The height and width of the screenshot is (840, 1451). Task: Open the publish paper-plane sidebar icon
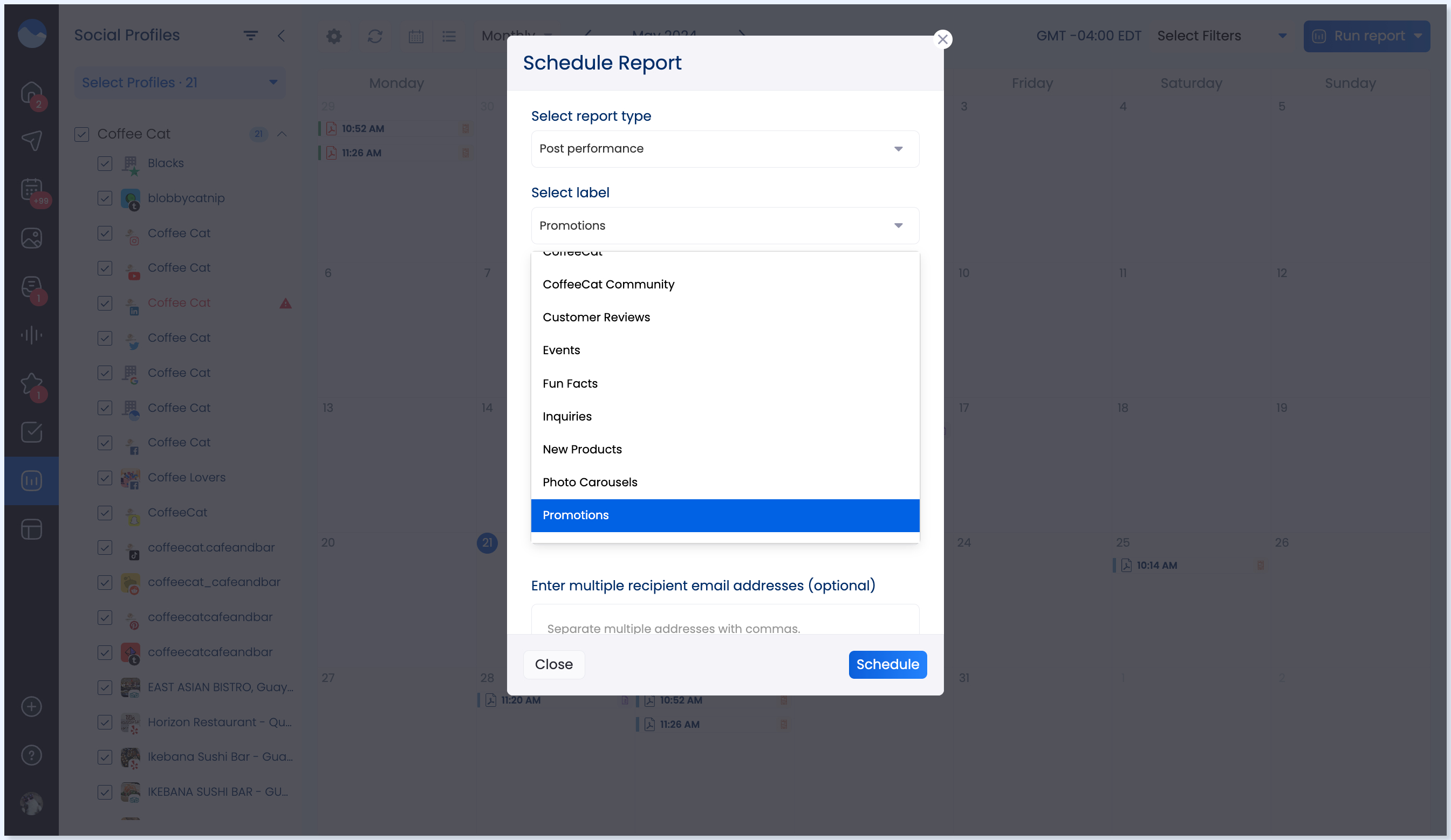click(x=32, y=141)
